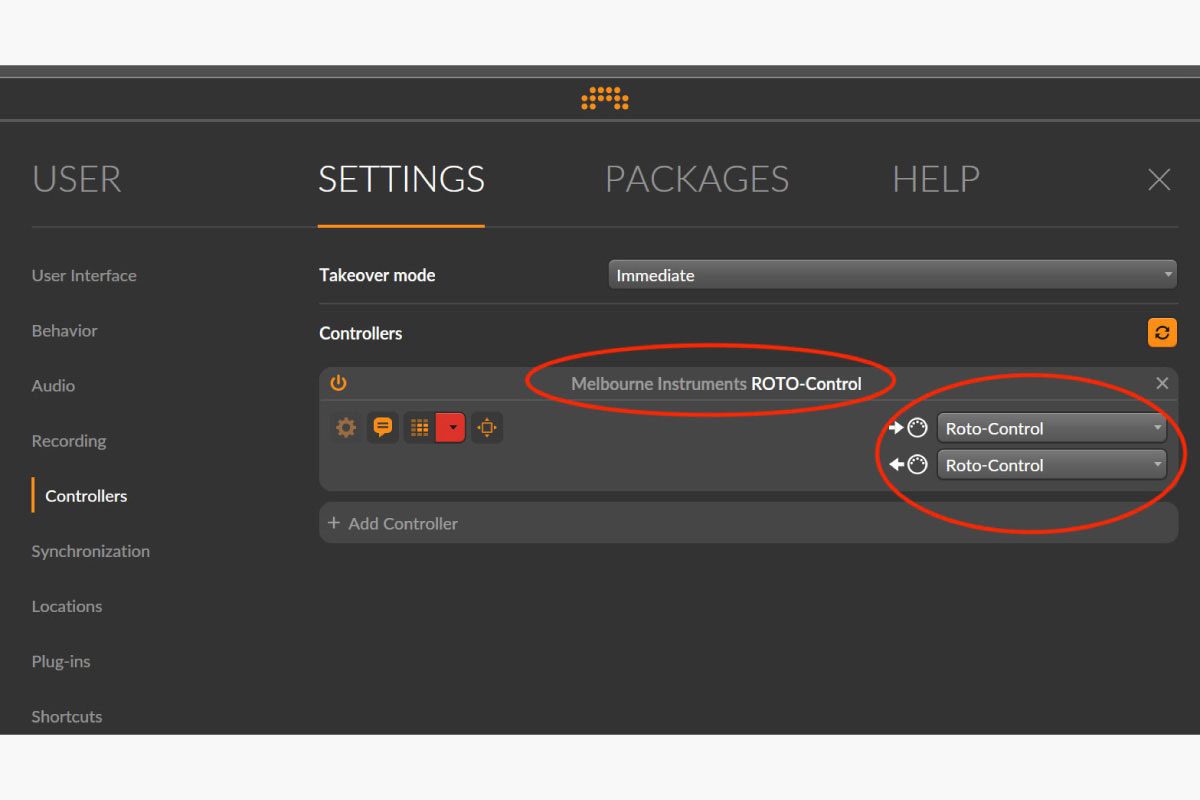
Task: Open the MIDI output port Roto-Control dropdown
Action: pos(1052,465)
